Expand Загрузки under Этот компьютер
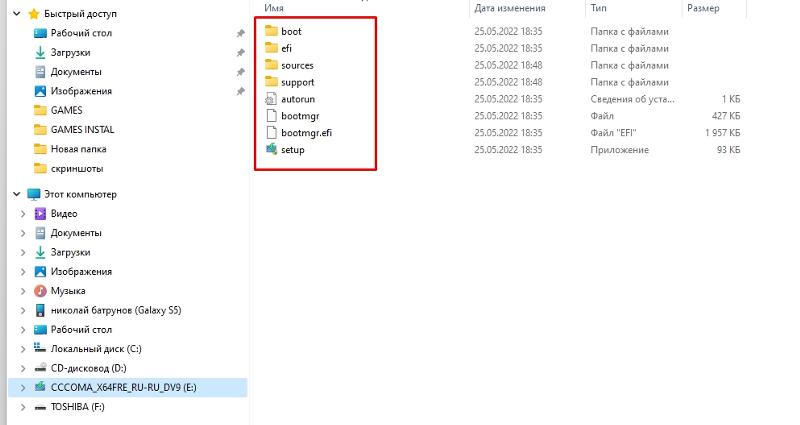This screenshot has width=800, height=425. (23, 253)
